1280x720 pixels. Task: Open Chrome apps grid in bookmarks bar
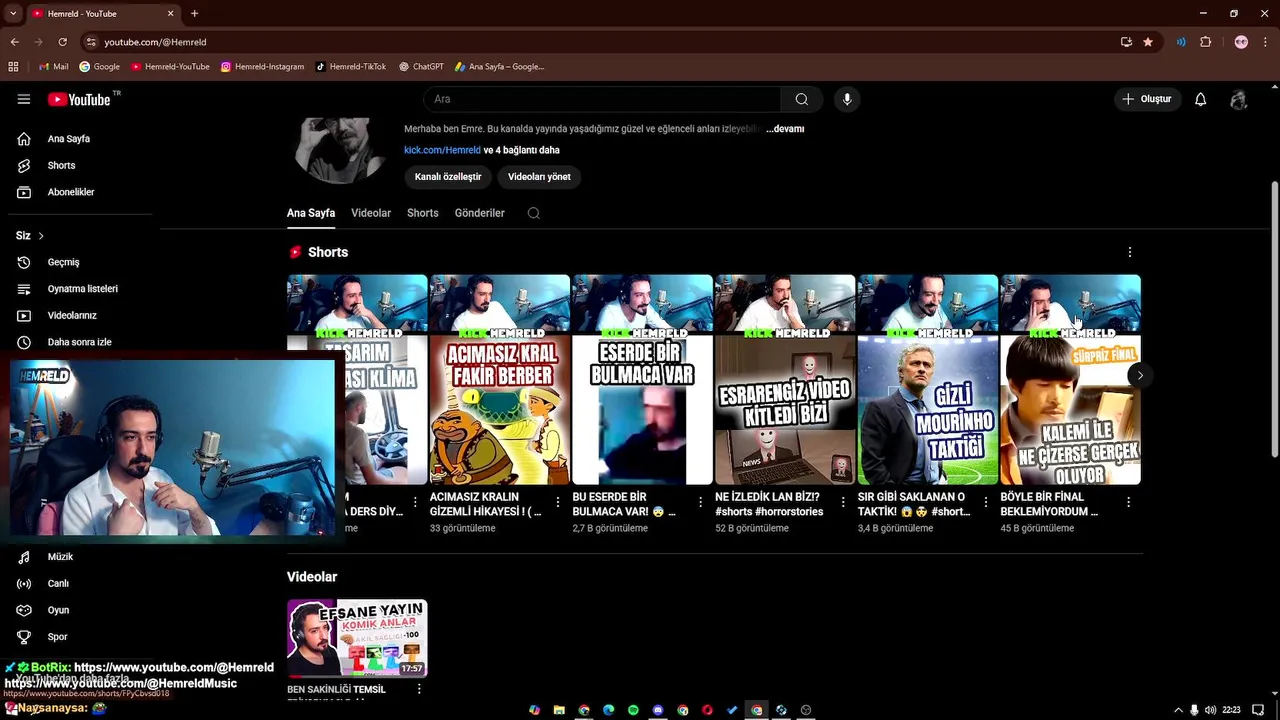[13, 67]
